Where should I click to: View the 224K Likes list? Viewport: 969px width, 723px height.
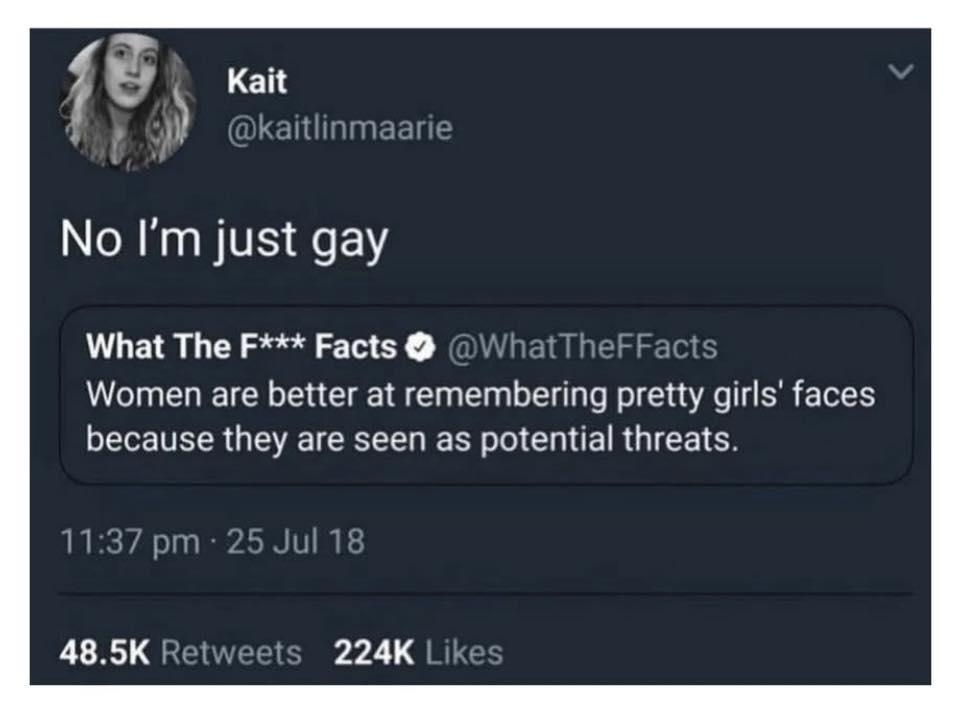[x=418, y=653]
